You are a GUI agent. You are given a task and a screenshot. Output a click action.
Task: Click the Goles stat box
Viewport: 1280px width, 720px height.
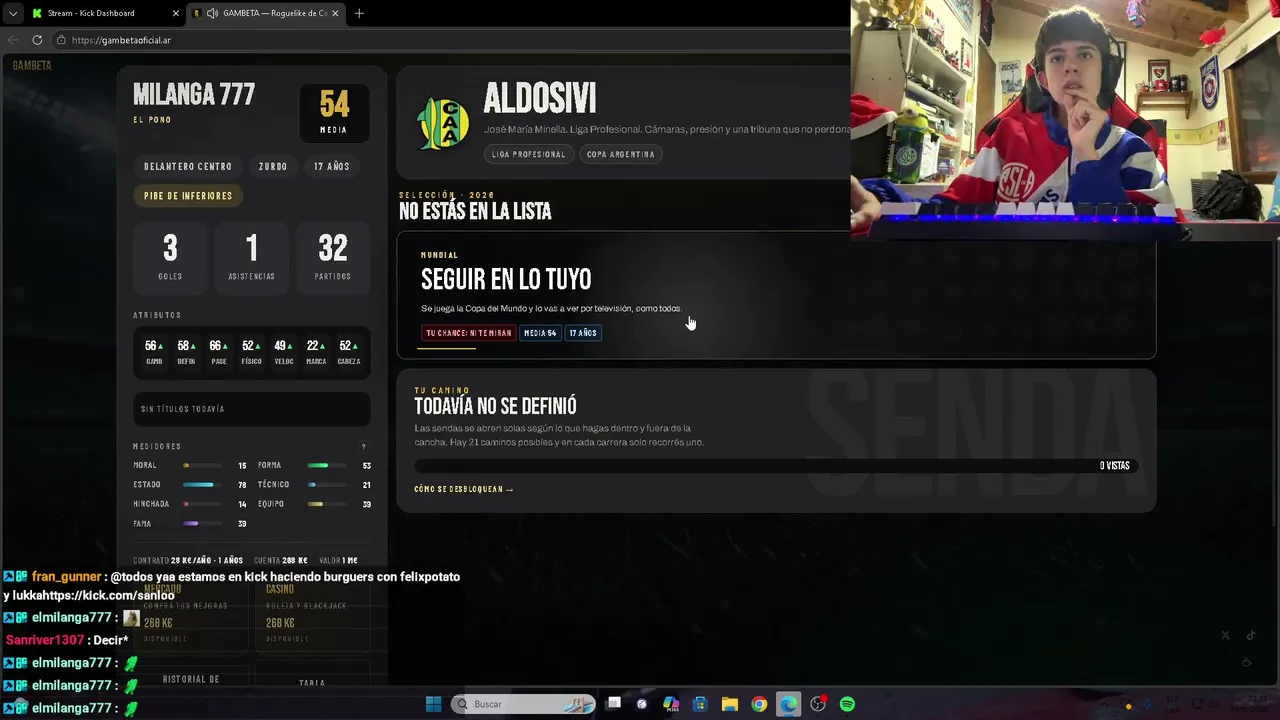(170, 257)
